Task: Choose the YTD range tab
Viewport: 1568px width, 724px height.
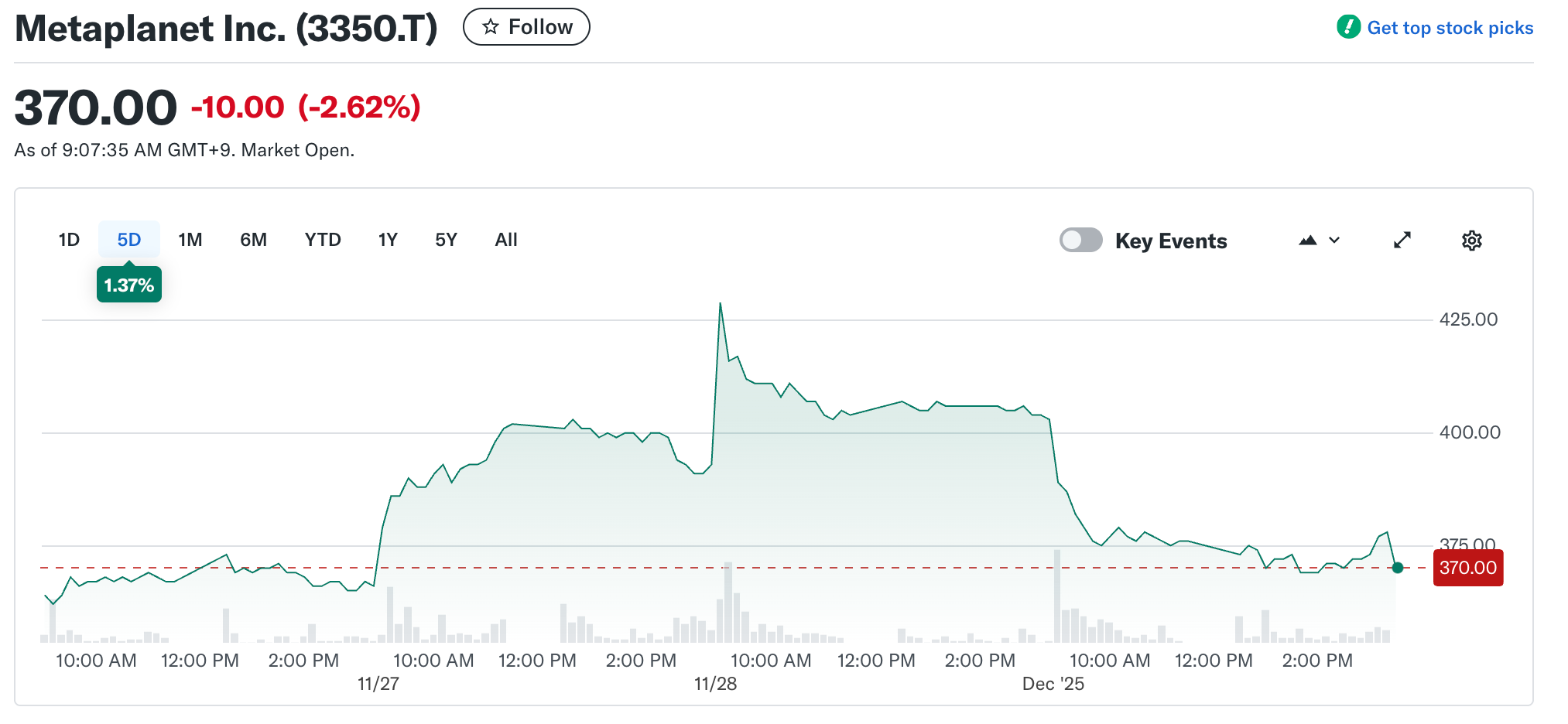Action: [323, 240]
